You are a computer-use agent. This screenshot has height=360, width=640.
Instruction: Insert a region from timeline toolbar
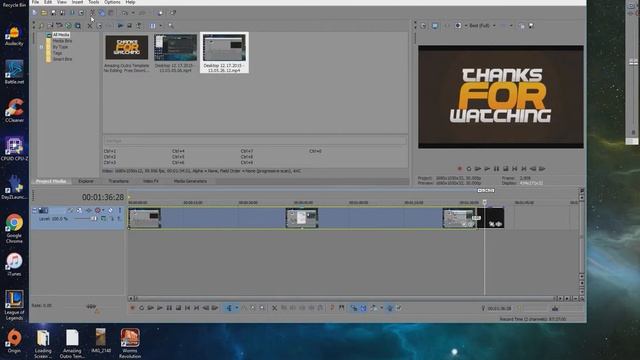click(x=342, y=308)
